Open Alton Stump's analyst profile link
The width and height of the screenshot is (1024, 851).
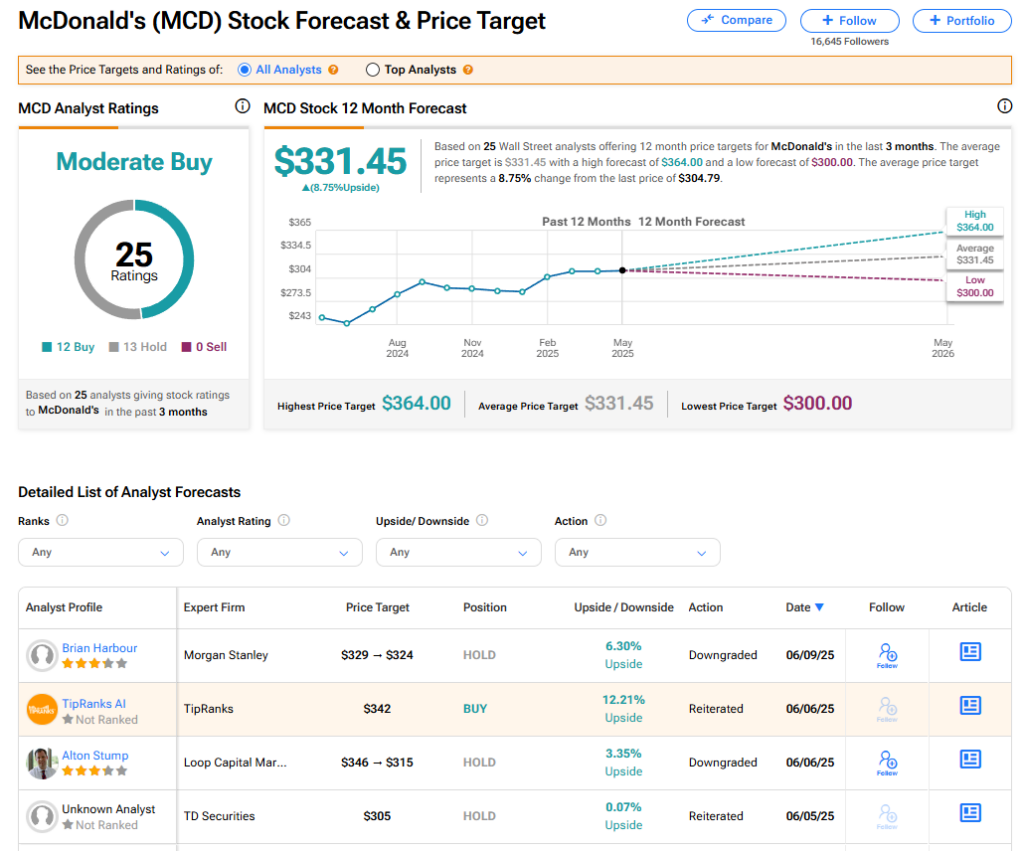95,755
